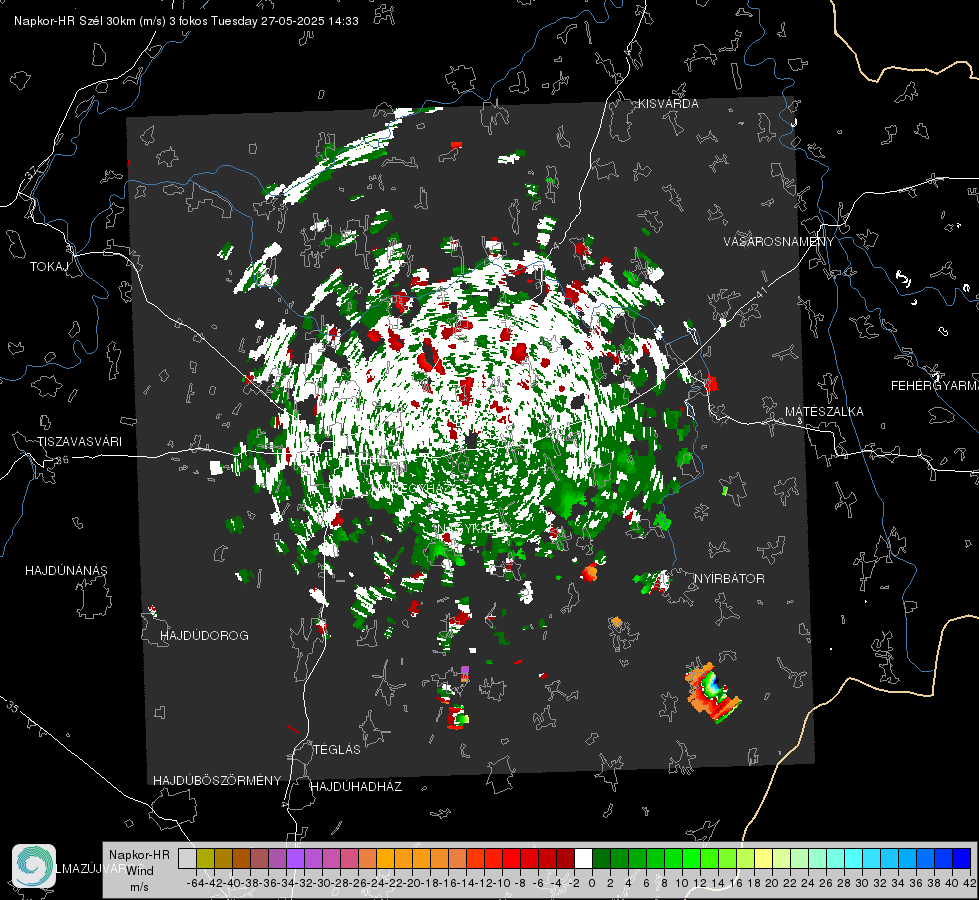
Task: Click the KISVÁRDA city label
Action: tap(668, 104)
